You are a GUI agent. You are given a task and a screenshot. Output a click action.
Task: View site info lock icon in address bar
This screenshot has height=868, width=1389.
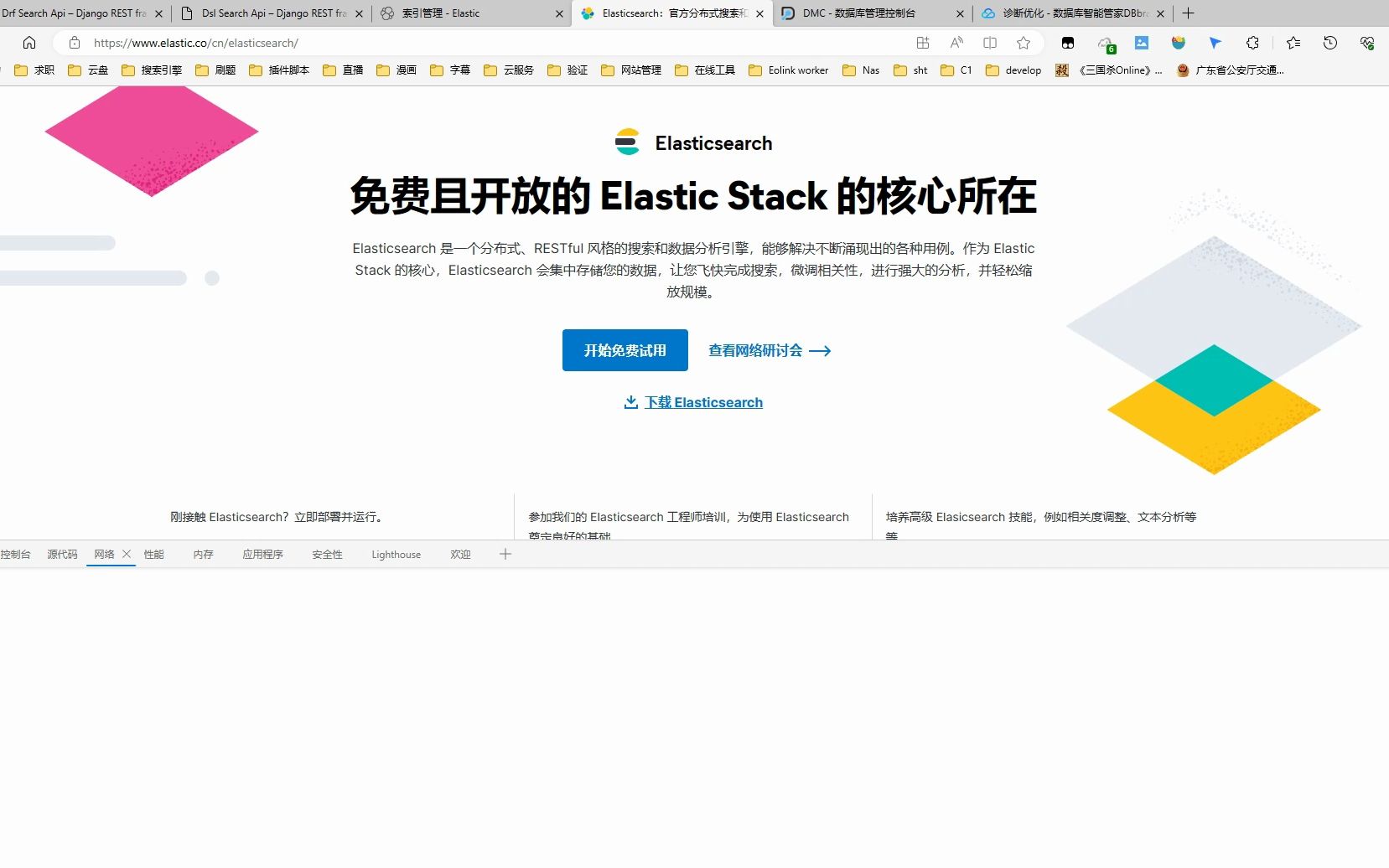[x=75, y=43]
